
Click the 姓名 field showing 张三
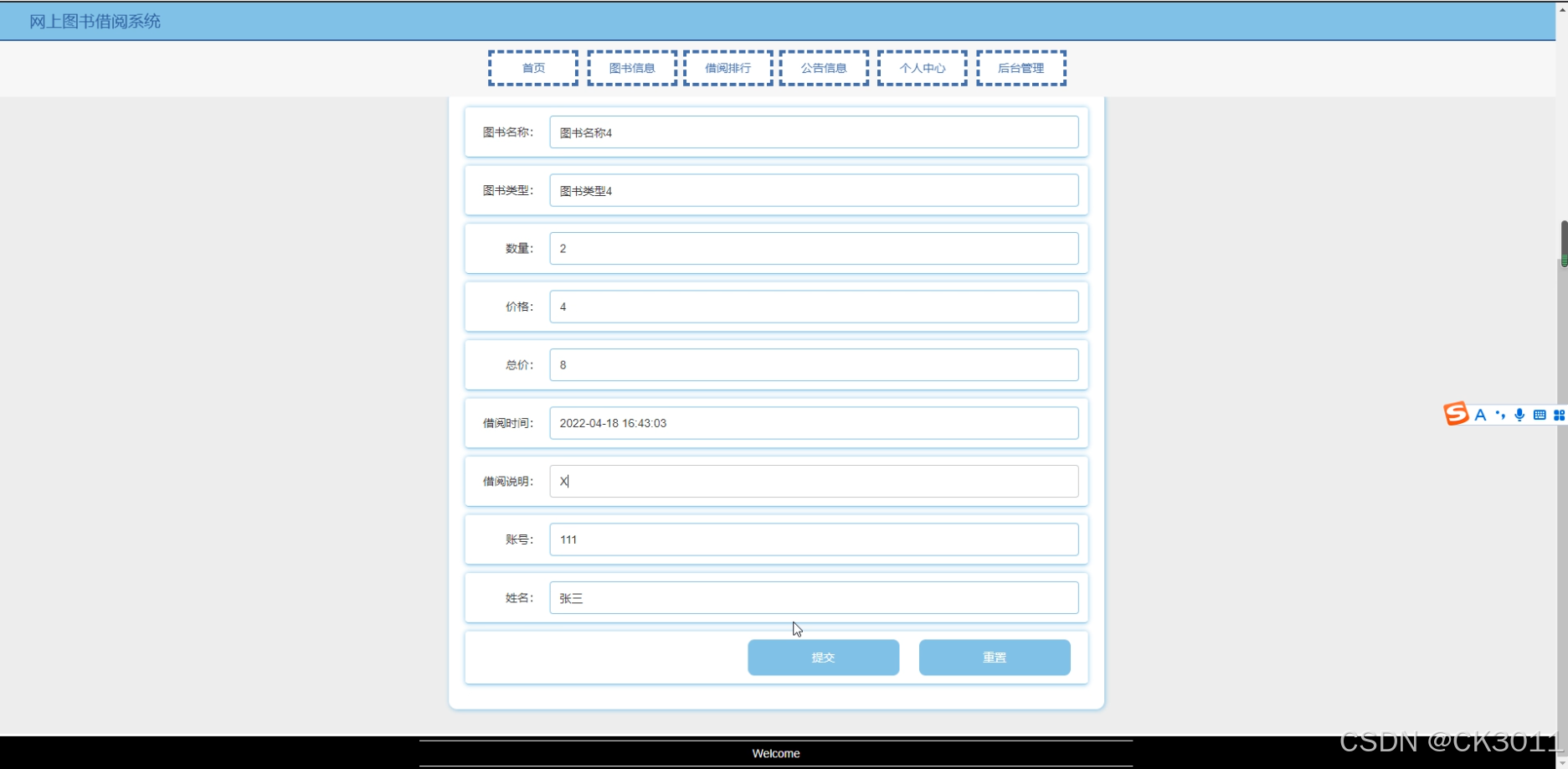coord(813,597)
